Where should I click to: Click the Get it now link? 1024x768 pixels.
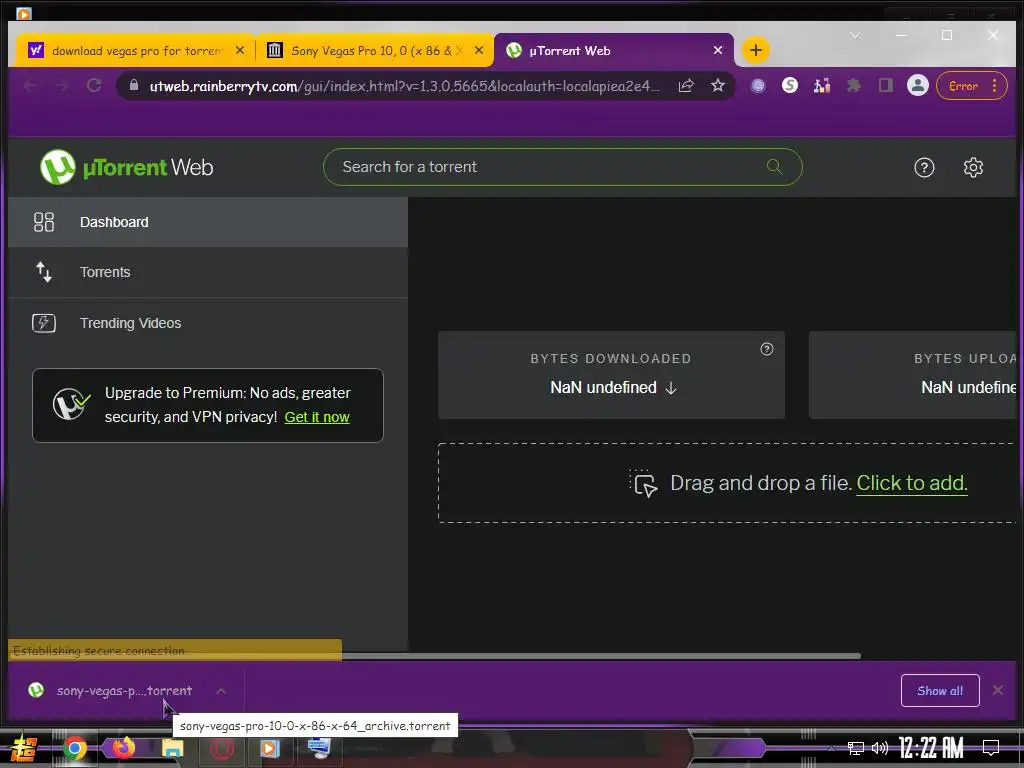click(317, 417)
